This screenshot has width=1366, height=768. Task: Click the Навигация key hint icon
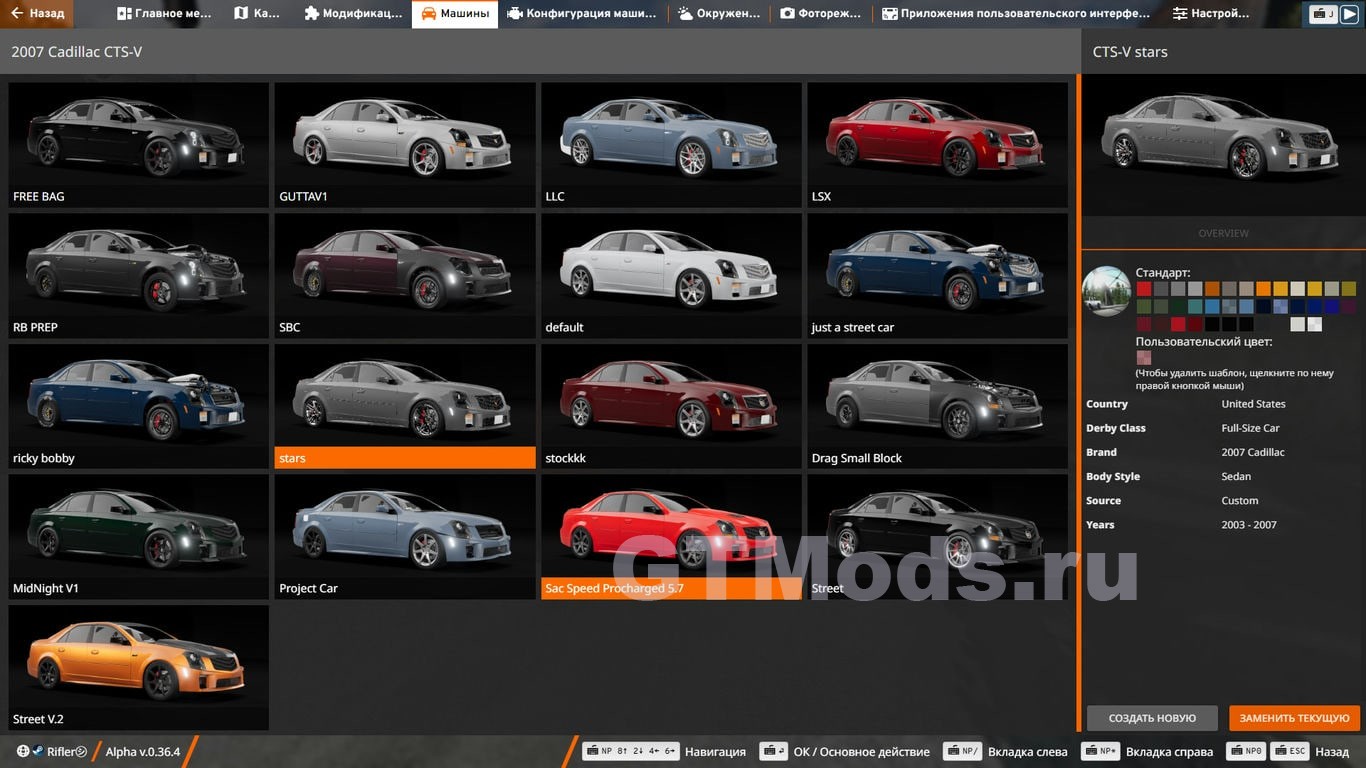point(631,751)
